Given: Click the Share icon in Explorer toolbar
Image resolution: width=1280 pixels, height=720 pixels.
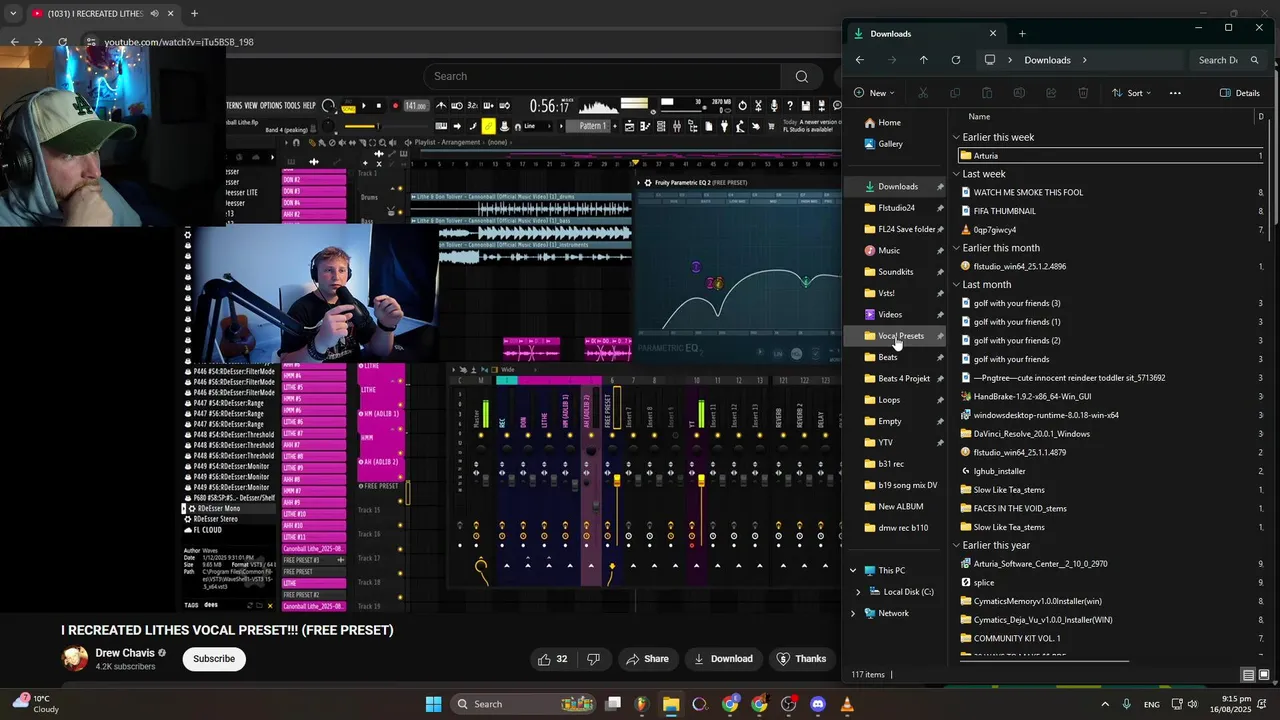Looking at the screenshot, I should click(x=1051, y=93).
